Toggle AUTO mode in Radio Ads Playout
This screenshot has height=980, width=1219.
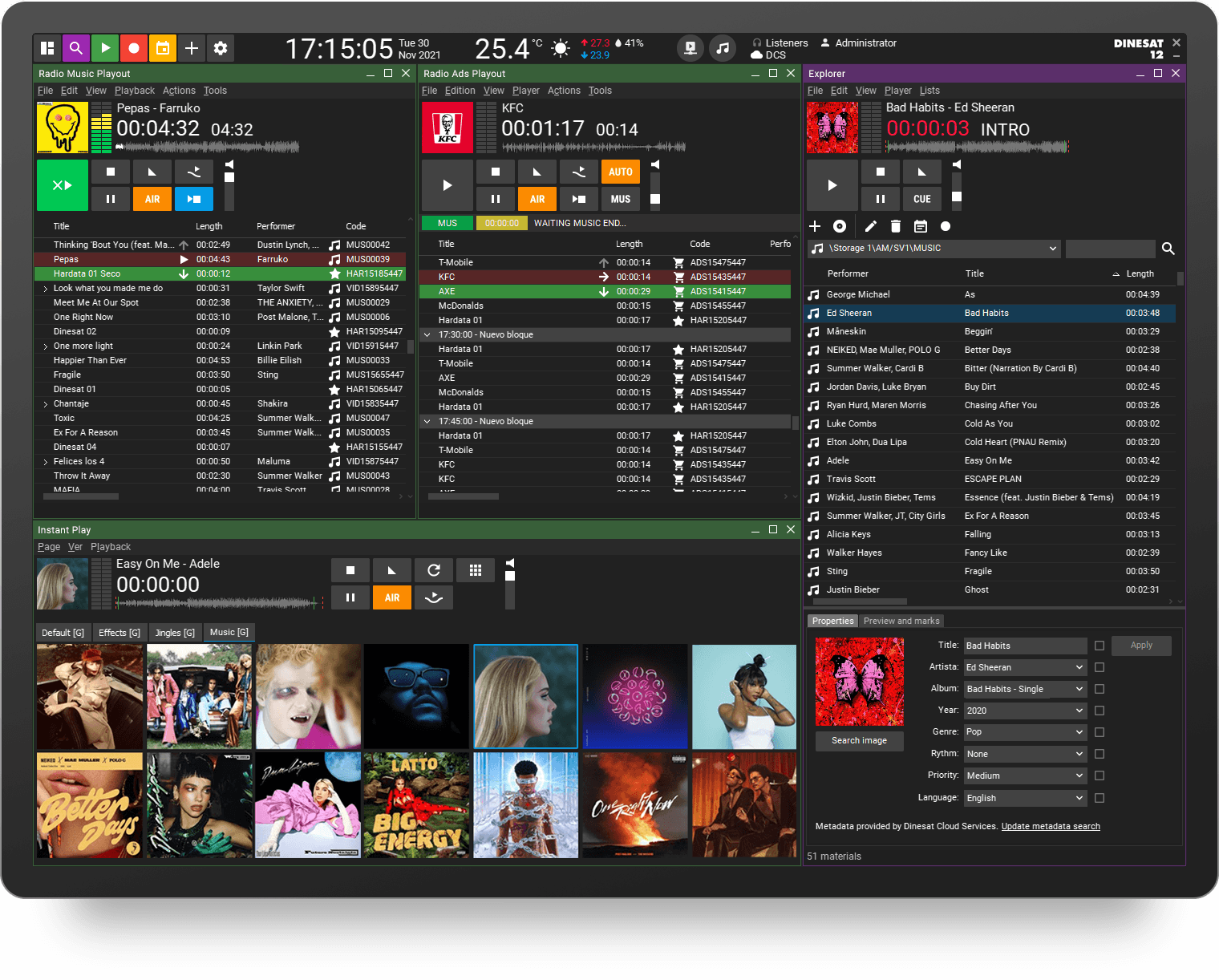click(x=620, y=171)
